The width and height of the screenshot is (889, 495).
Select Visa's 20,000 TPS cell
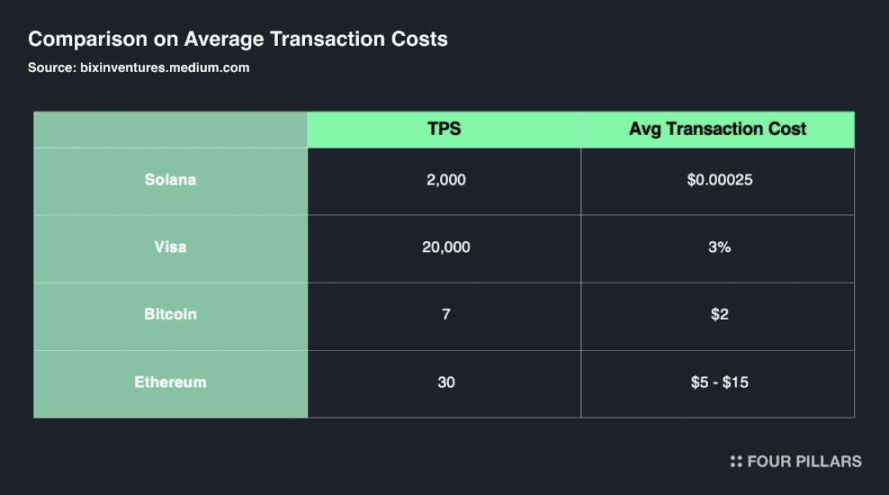click(444, 248)
